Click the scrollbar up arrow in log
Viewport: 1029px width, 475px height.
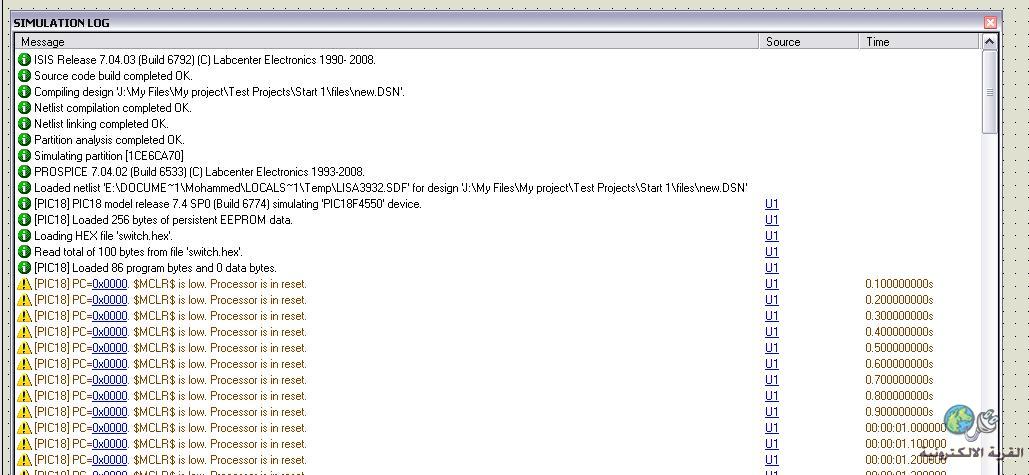pyautogui.click(x=990, y=42)
